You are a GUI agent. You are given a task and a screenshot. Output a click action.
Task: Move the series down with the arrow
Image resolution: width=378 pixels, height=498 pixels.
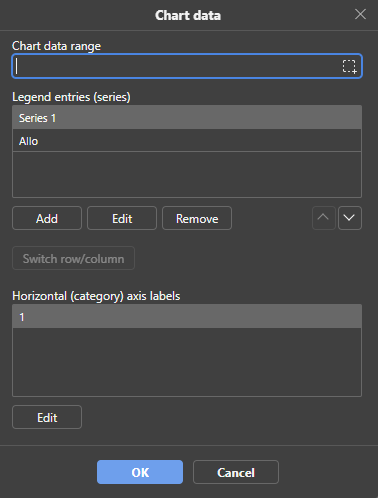pyautogui.click(x=350, y=218)
